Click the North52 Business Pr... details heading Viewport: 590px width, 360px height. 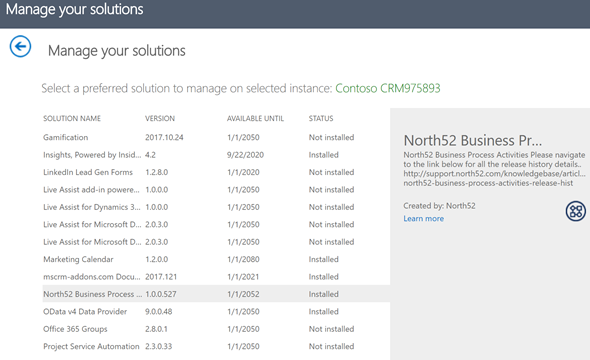(x=473, y=140)
